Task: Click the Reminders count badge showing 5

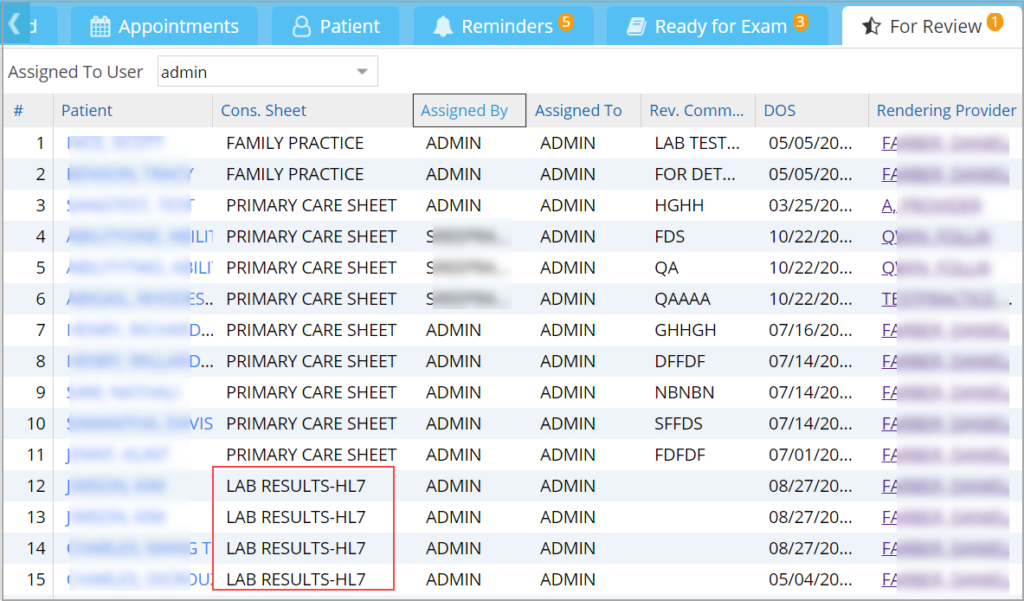Action: [x=566, y=21]
